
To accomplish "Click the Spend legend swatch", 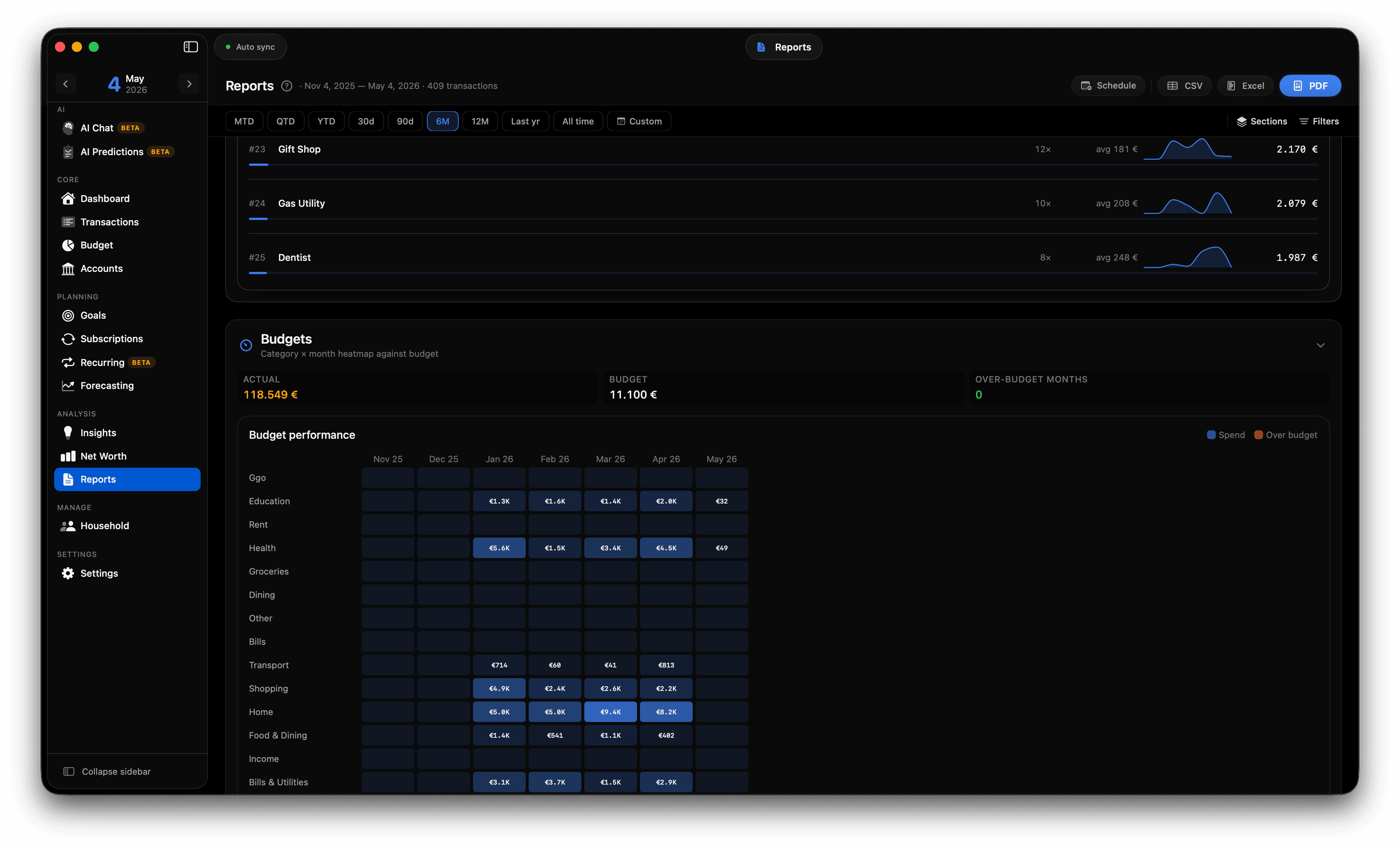I will 1211,435.
